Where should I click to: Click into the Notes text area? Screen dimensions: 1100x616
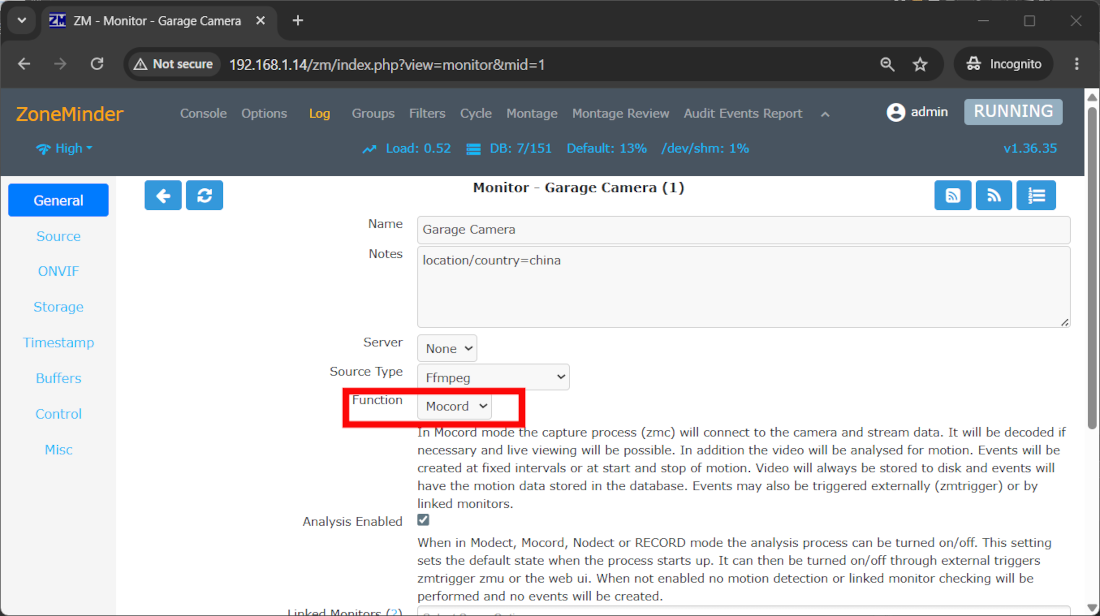coord(744,287)
